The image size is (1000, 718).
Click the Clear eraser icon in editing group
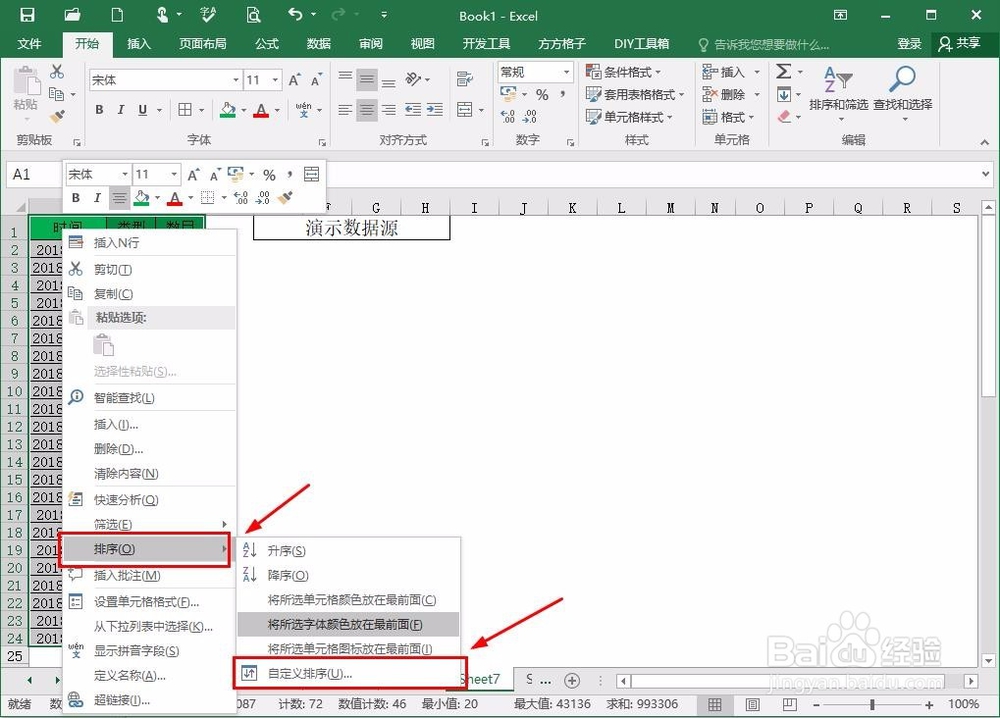(784, 117)
